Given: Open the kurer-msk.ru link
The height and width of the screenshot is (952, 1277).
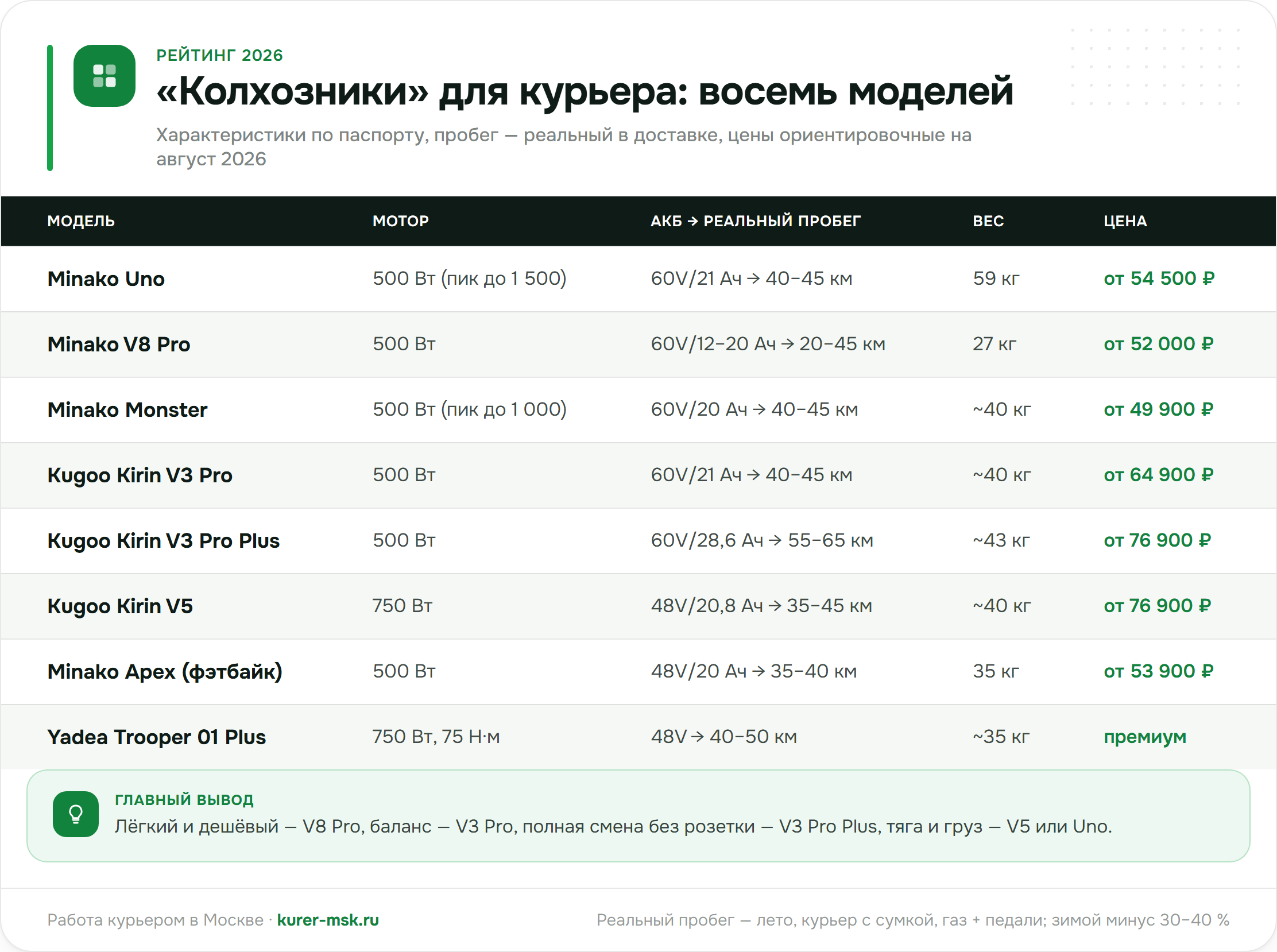Looking at the screenshot, I should point(328,920).
